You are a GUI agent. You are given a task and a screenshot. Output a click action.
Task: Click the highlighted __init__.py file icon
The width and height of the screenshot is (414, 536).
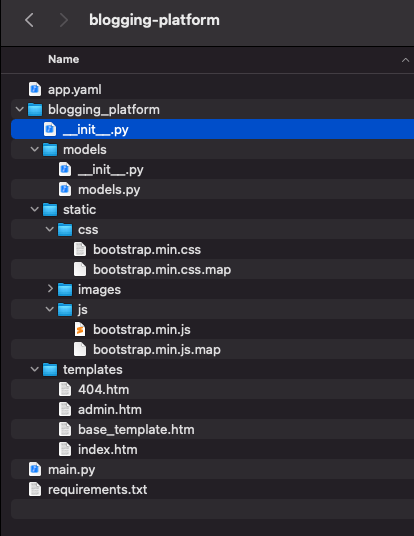tap(50, 130)
